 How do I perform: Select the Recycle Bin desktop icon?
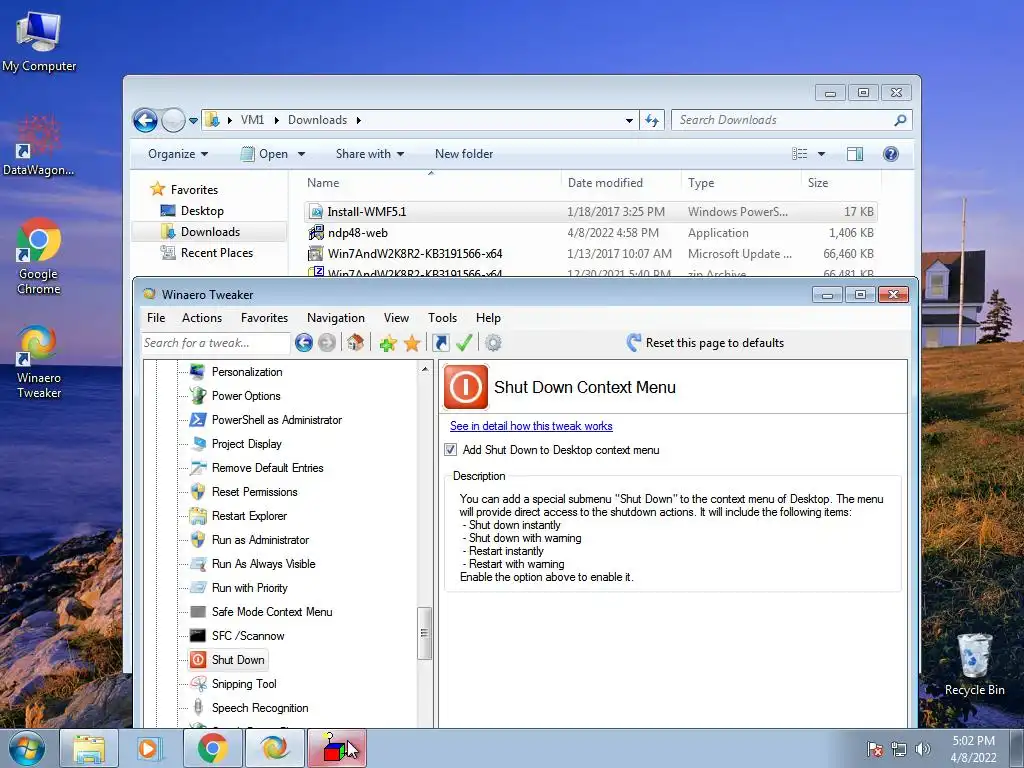tap(974, 665)
